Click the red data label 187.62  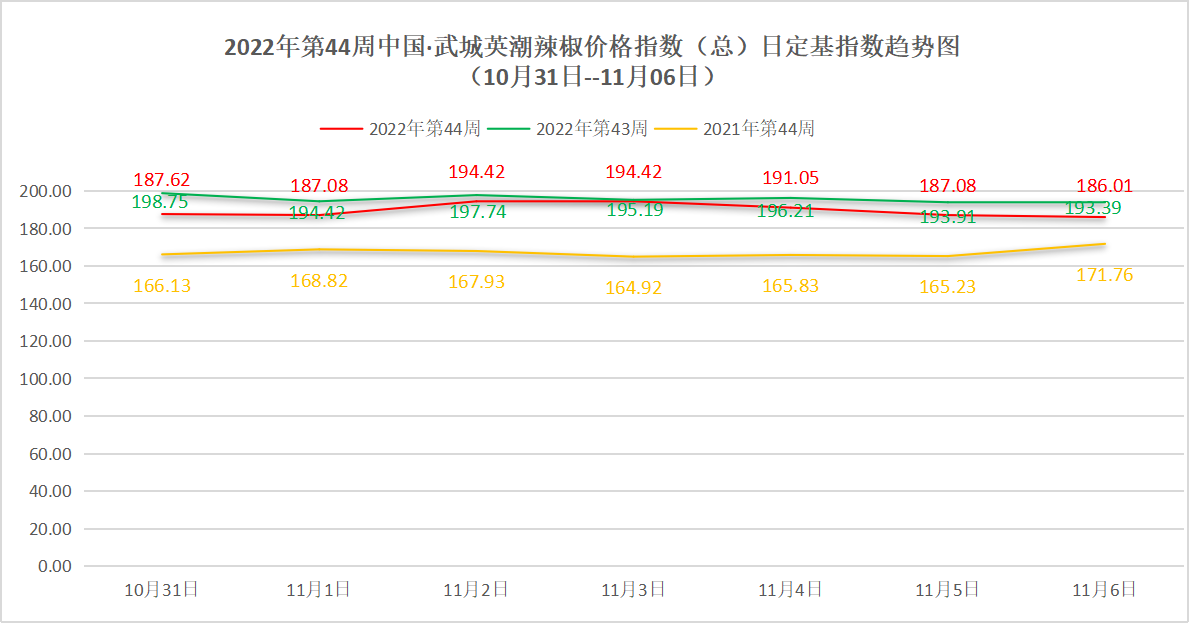coord(161,180)
